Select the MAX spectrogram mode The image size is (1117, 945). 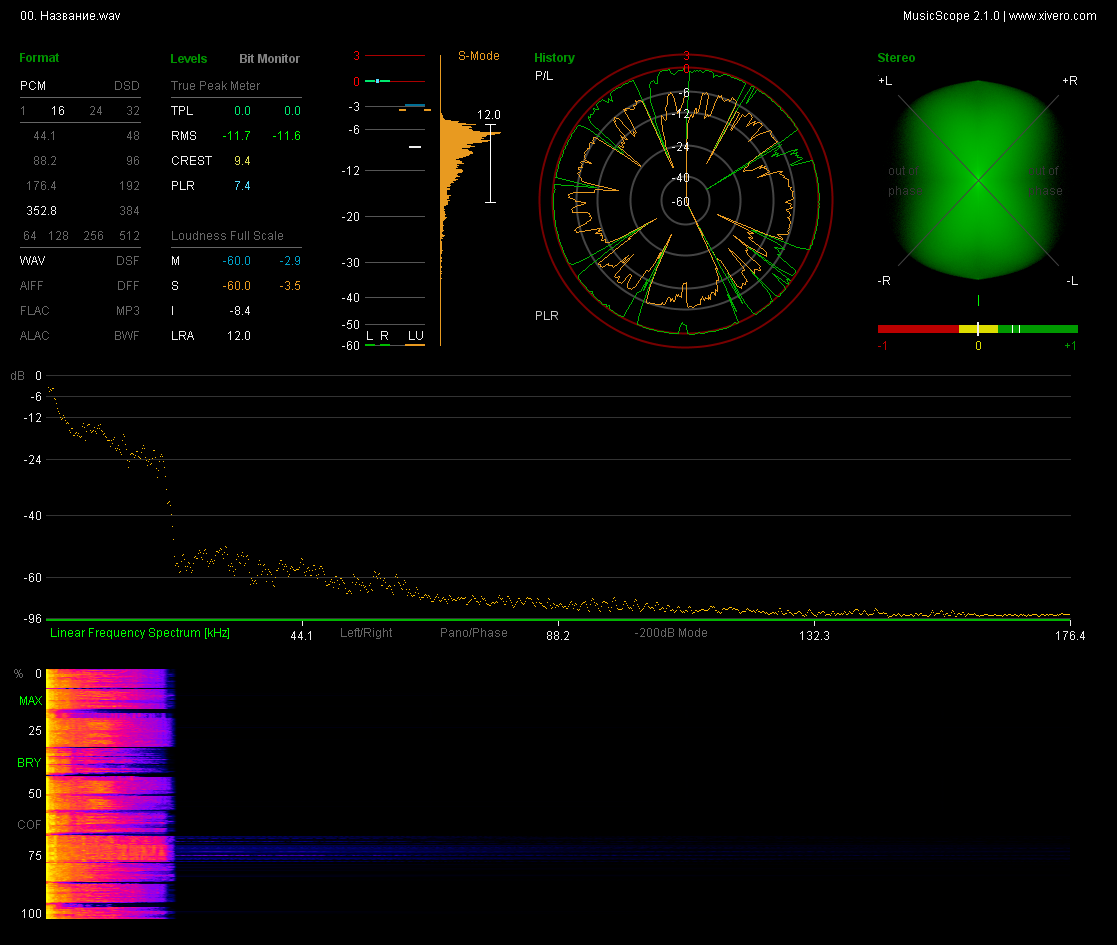click(31, 701)
